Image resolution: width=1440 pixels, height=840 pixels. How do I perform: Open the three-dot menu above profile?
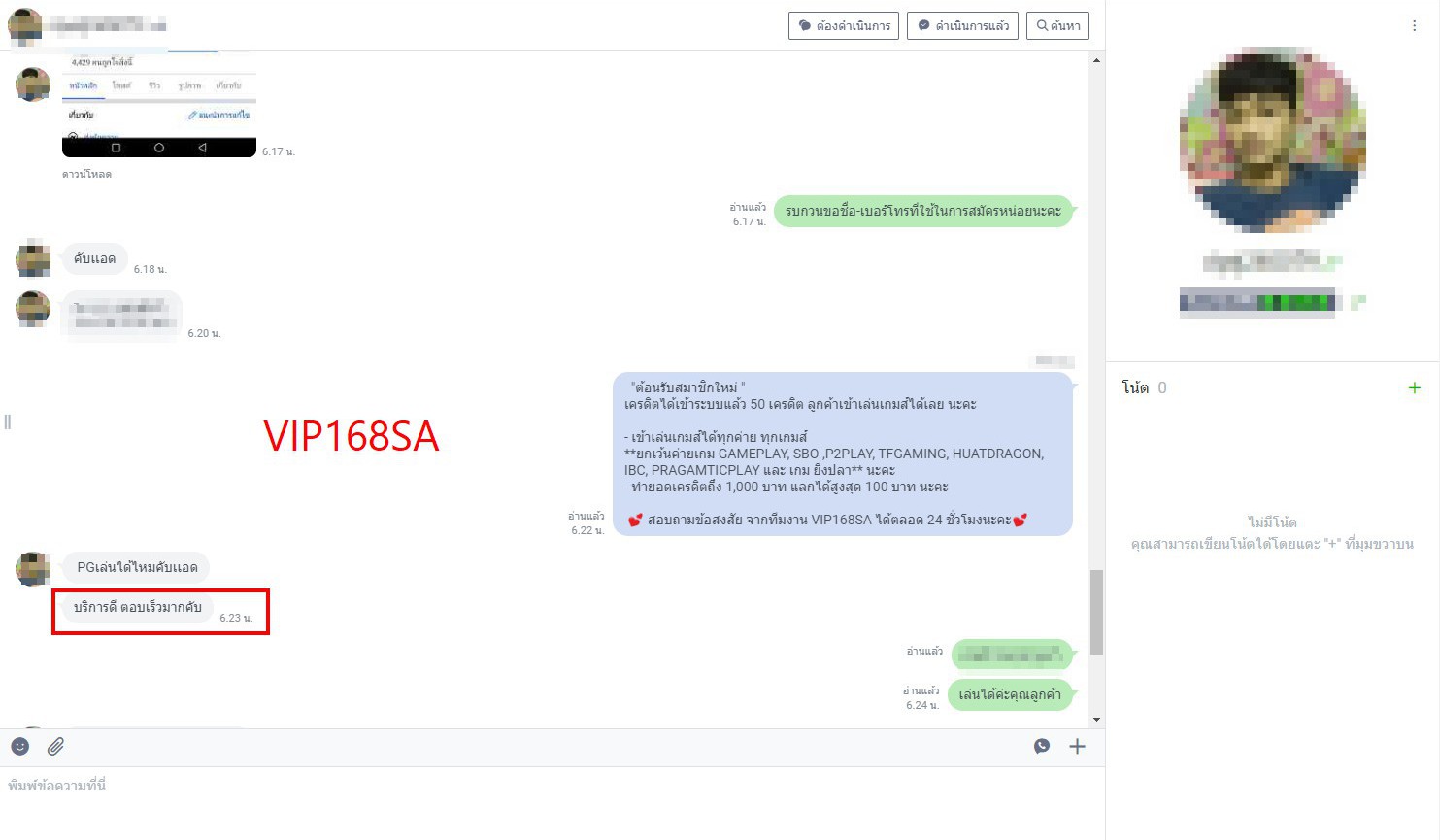(x=1414, y=26)
